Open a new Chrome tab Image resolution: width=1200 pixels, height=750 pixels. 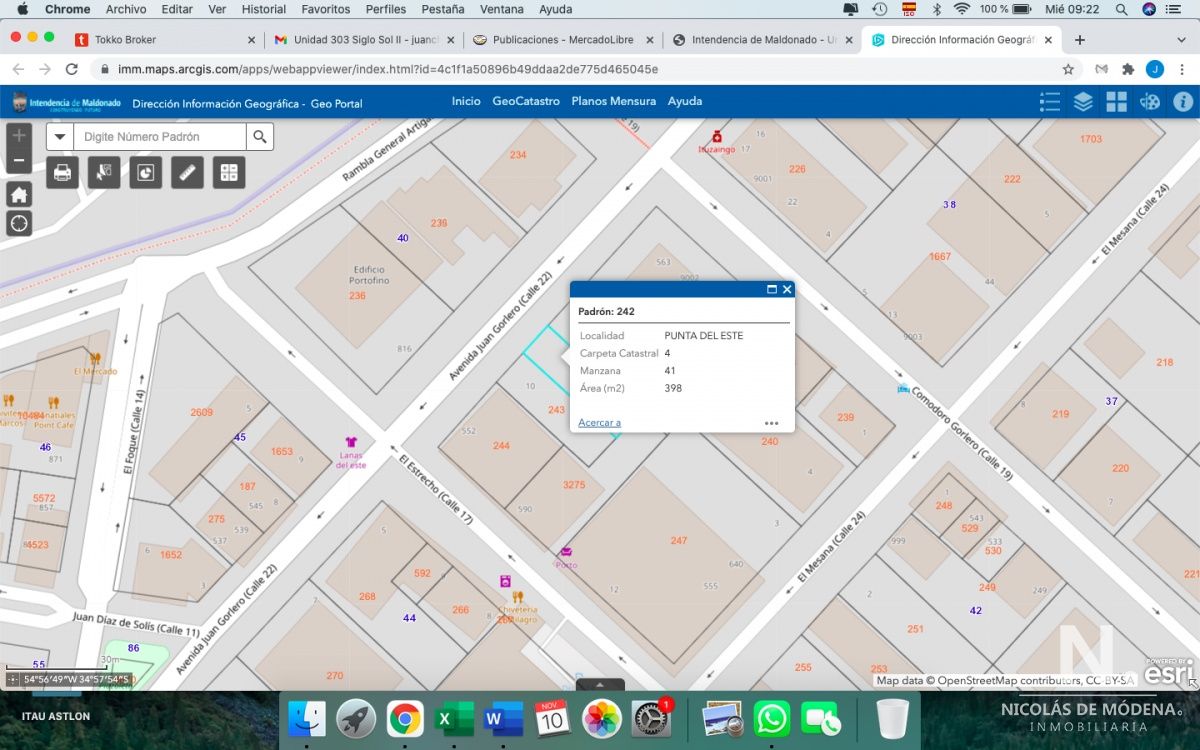point(1080,40)
